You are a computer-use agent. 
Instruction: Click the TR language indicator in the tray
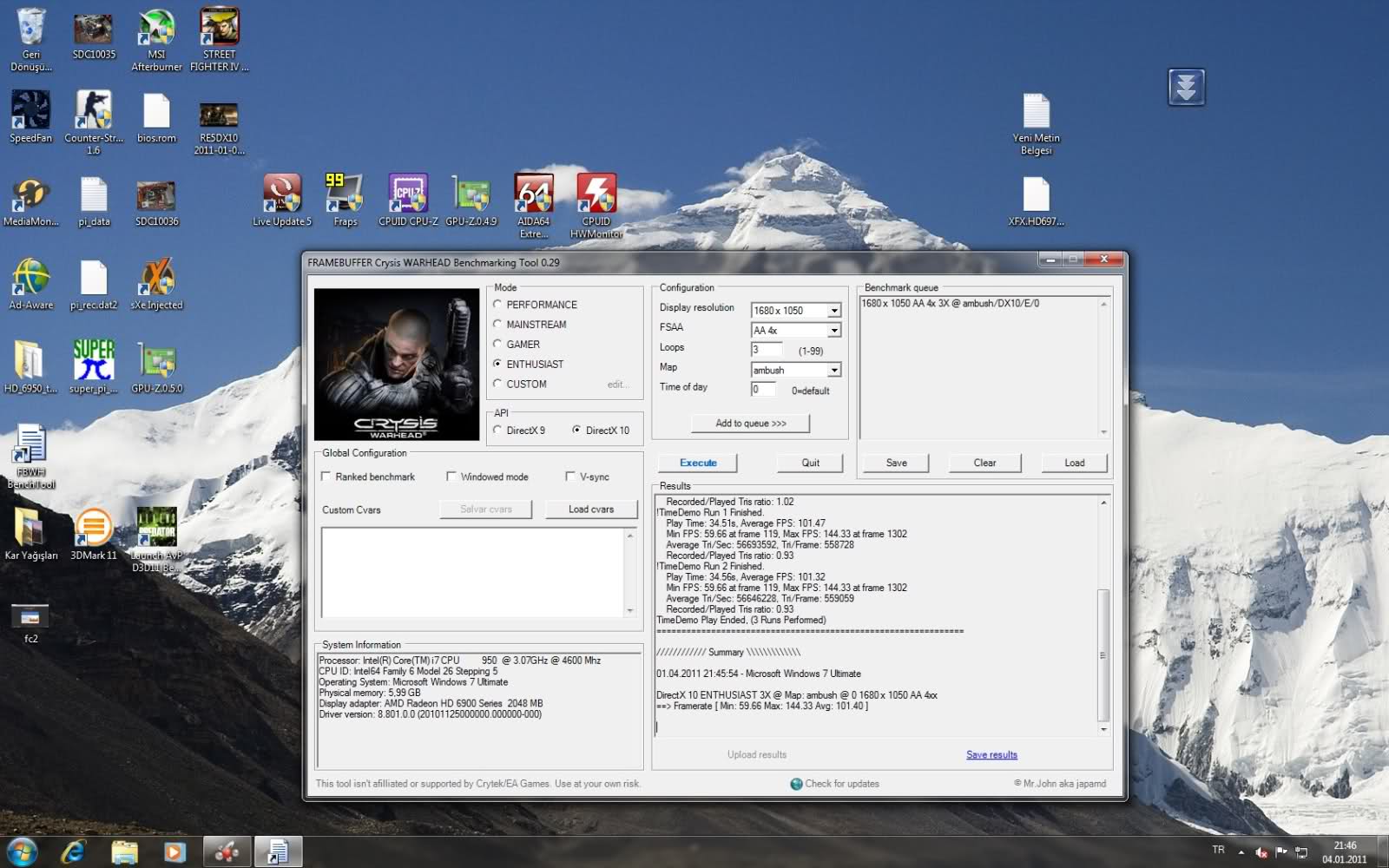click(x=1218, y=850)
